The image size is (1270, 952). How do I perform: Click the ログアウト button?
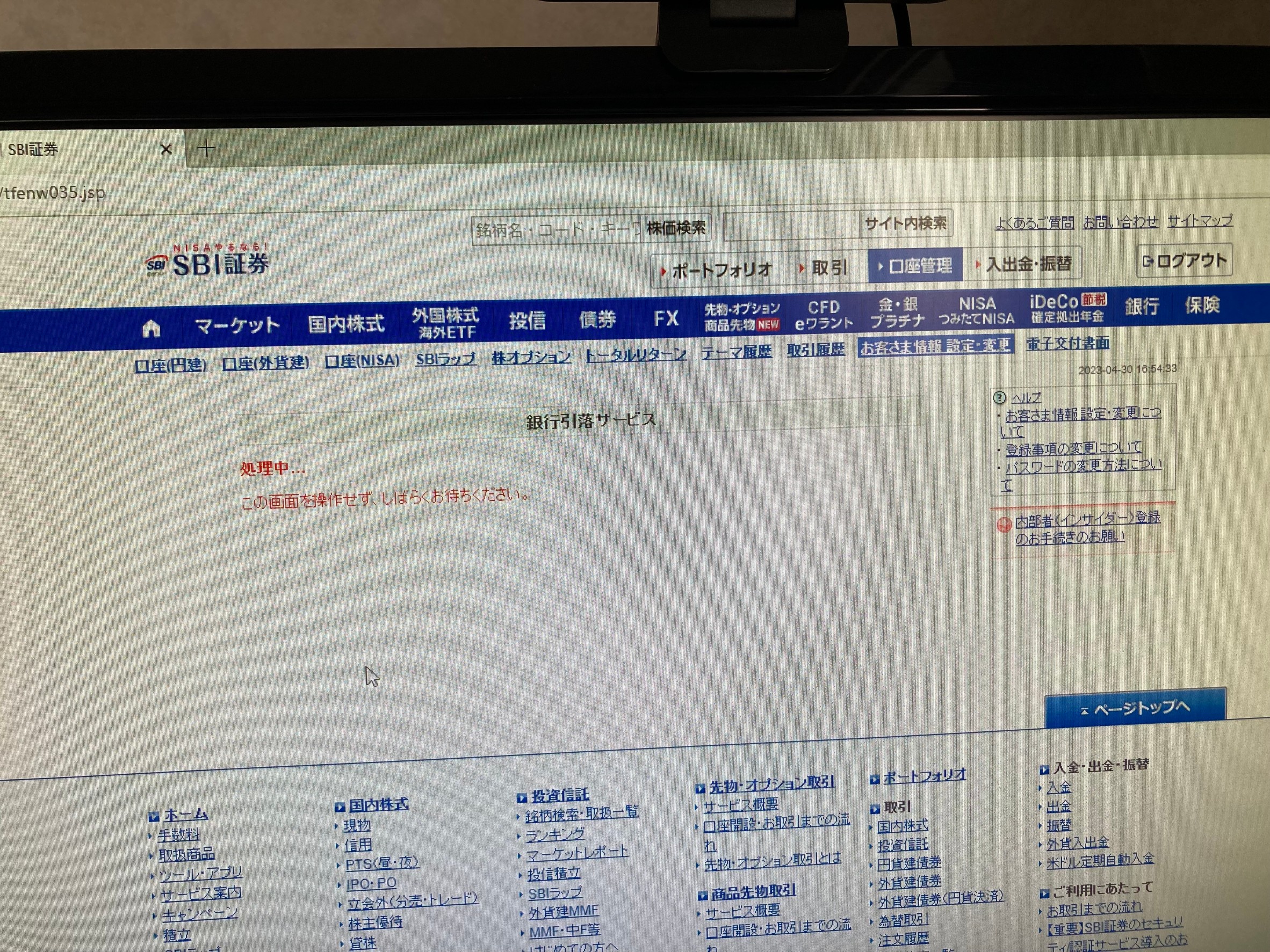[x=1185, y=261]
